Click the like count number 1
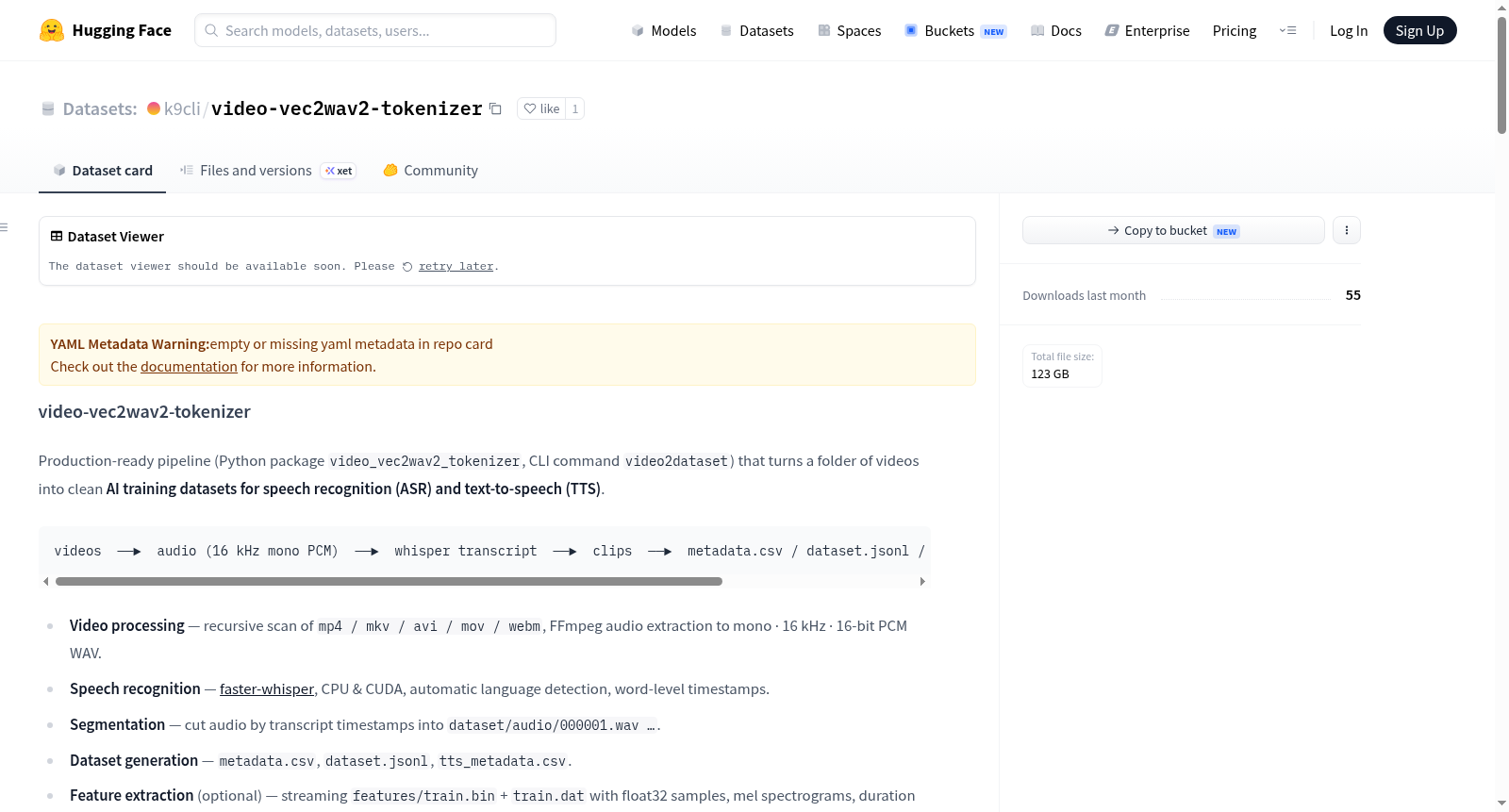1509x812 pixels. coord(575,108)
